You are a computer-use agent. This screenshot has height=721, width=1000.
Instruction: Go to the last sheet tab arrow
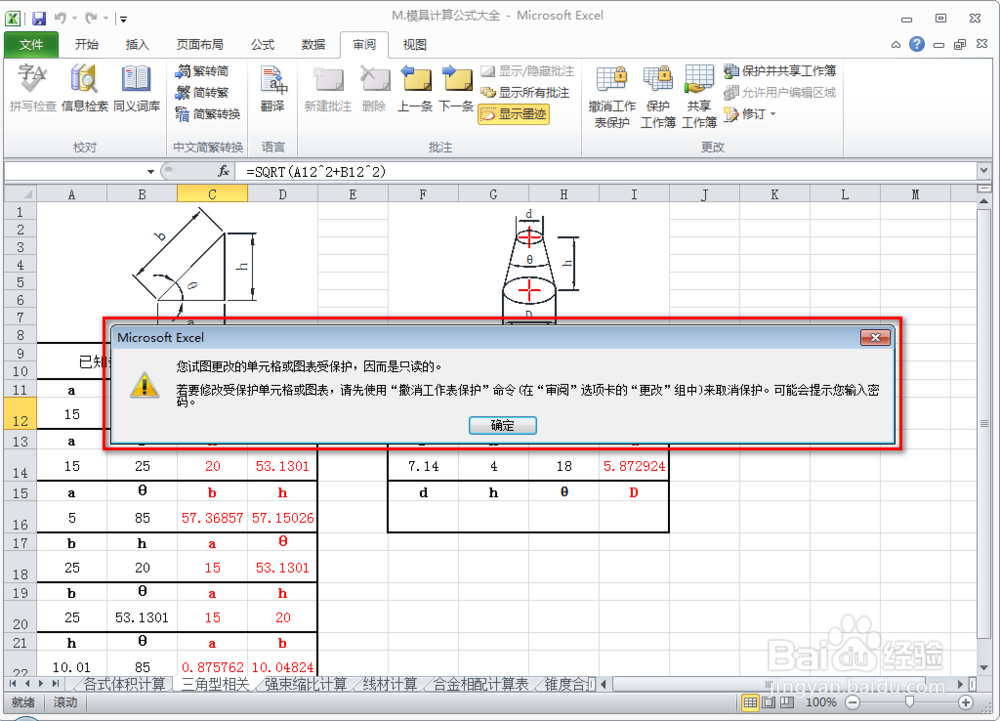click(x=56, y=684)
